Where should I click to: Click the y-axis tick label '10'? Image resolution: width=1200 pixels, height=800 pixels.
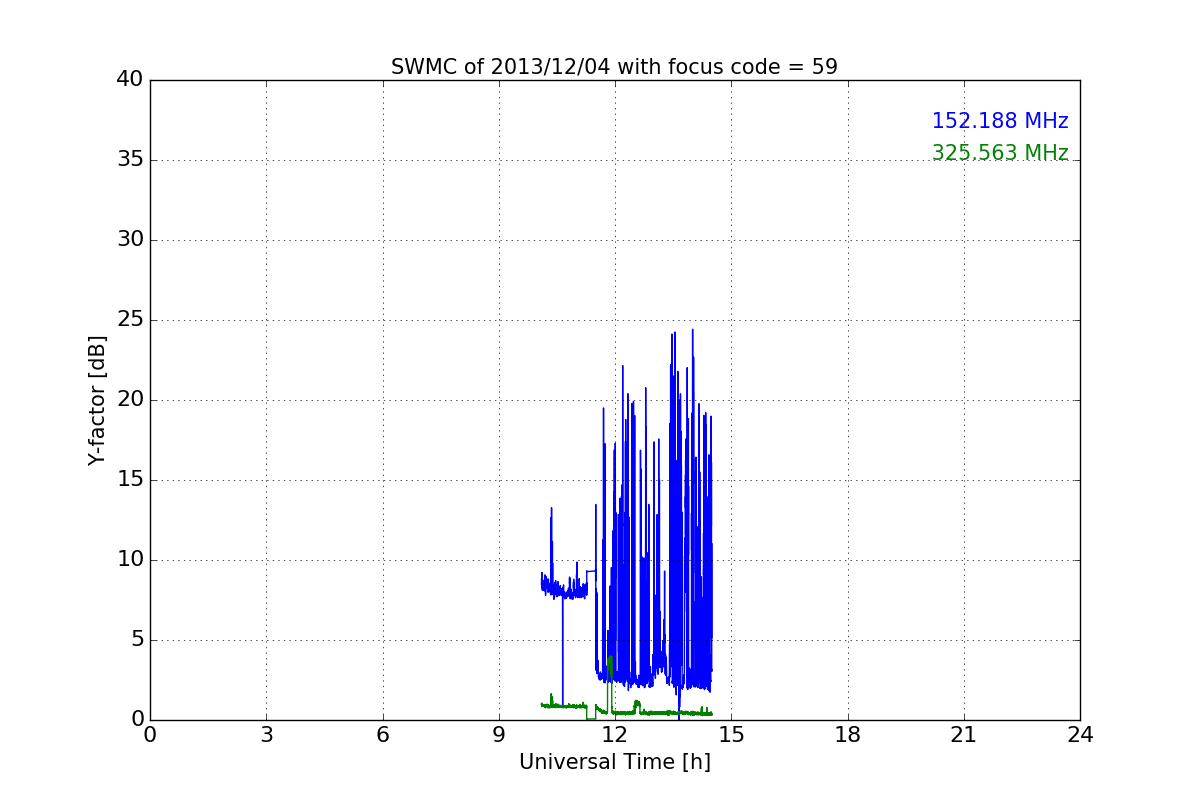pos(129,560)
